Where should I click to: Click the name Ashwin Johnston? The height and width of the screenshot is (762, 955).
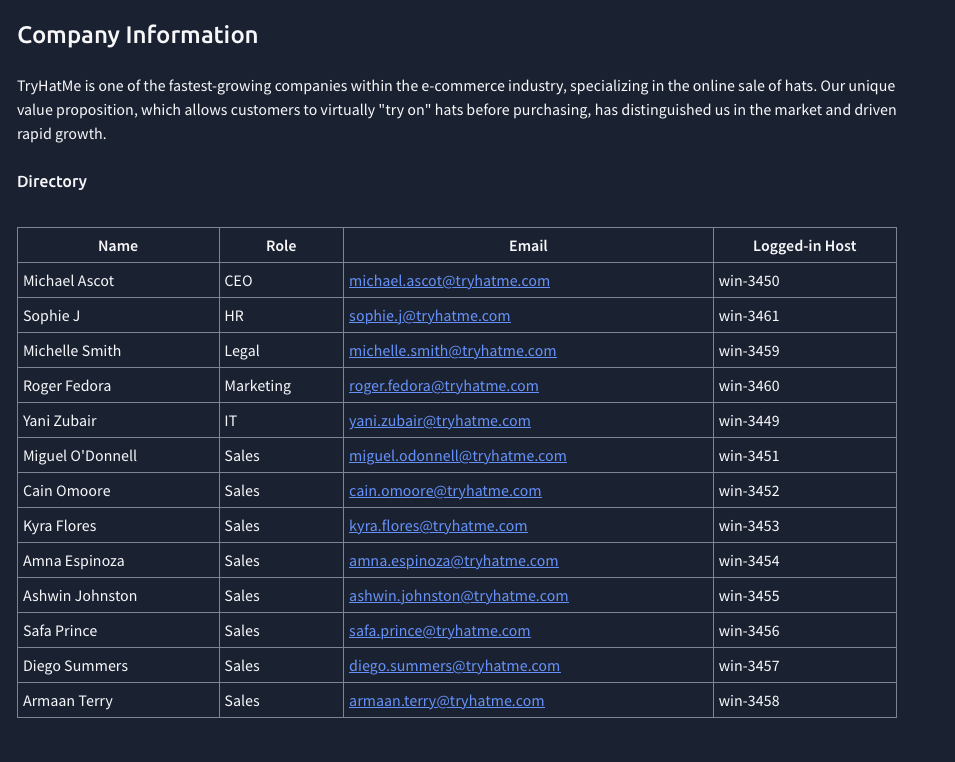tap(80, 596)
